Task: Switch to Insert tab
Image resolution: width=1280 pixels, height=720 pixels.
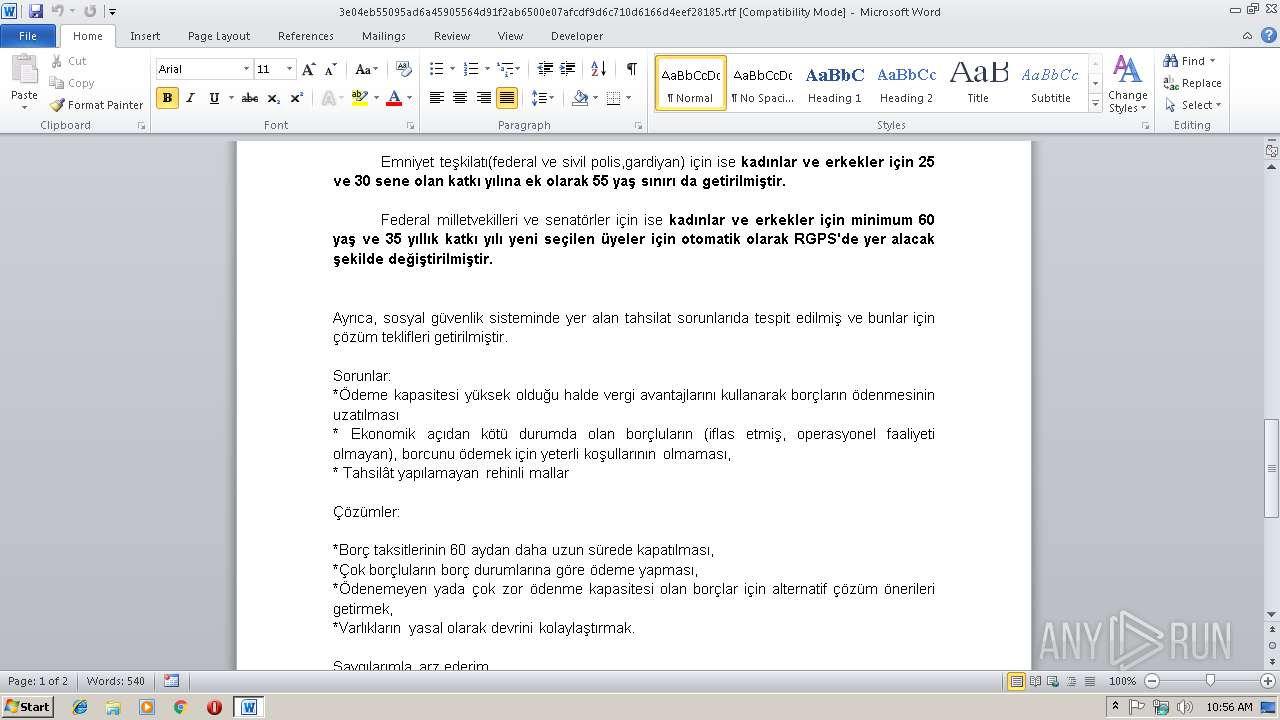Action: tap(145, 36)
